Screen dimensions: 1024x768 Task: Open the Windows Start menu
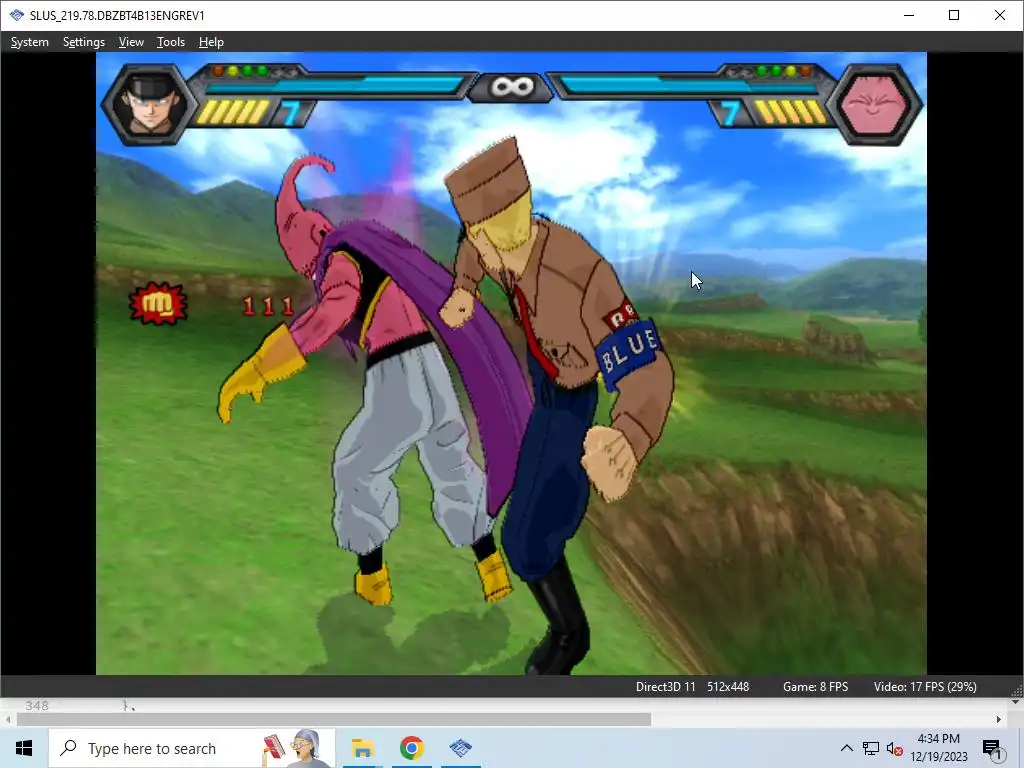click(x=24, y=748)
